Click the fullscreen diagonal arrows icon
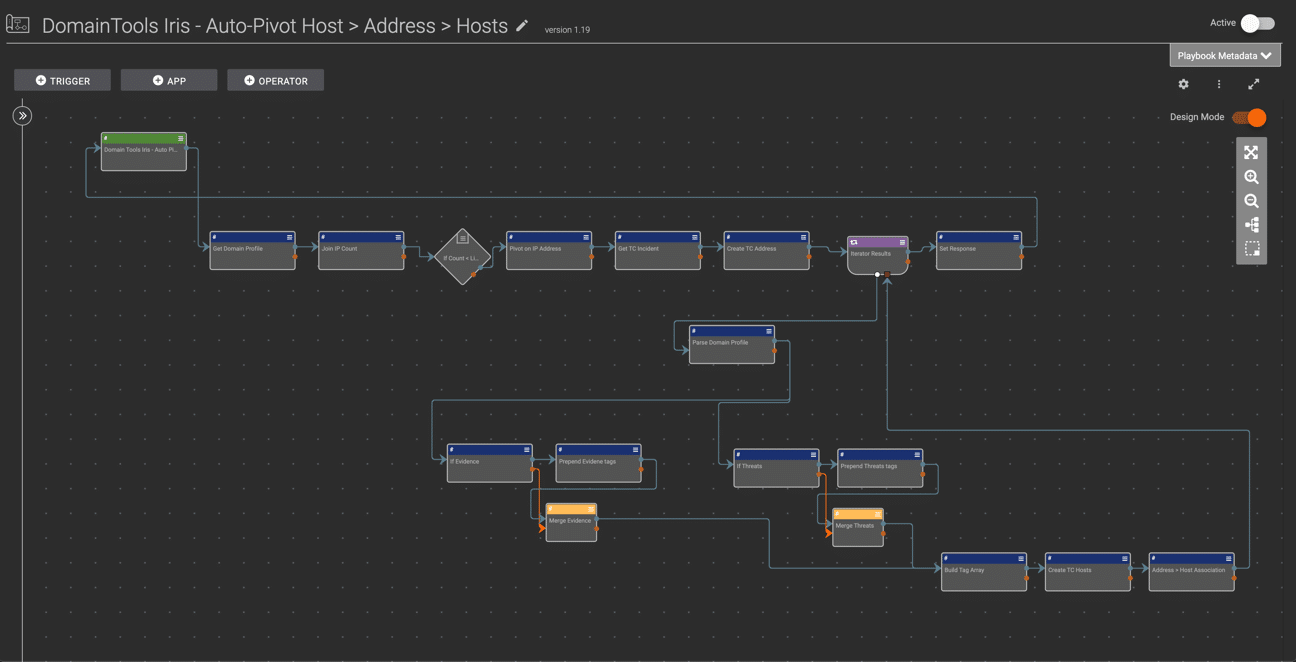Screen dimensions: 1296x662 point(1254,84)
